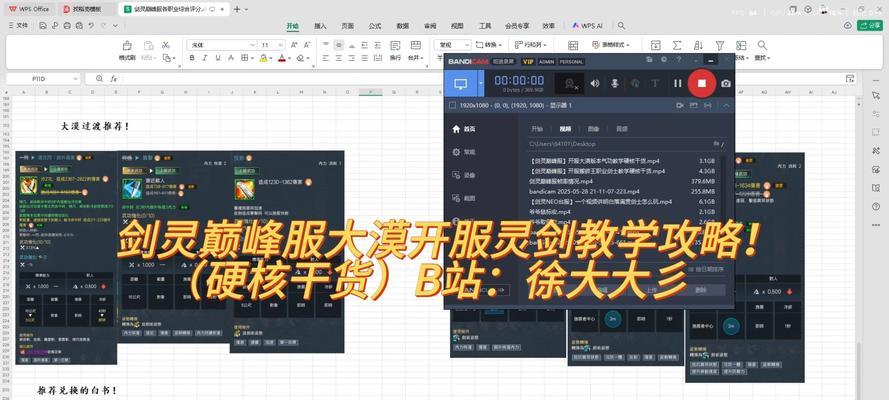Click the Wrap Text 换行 button

point(395,50)
